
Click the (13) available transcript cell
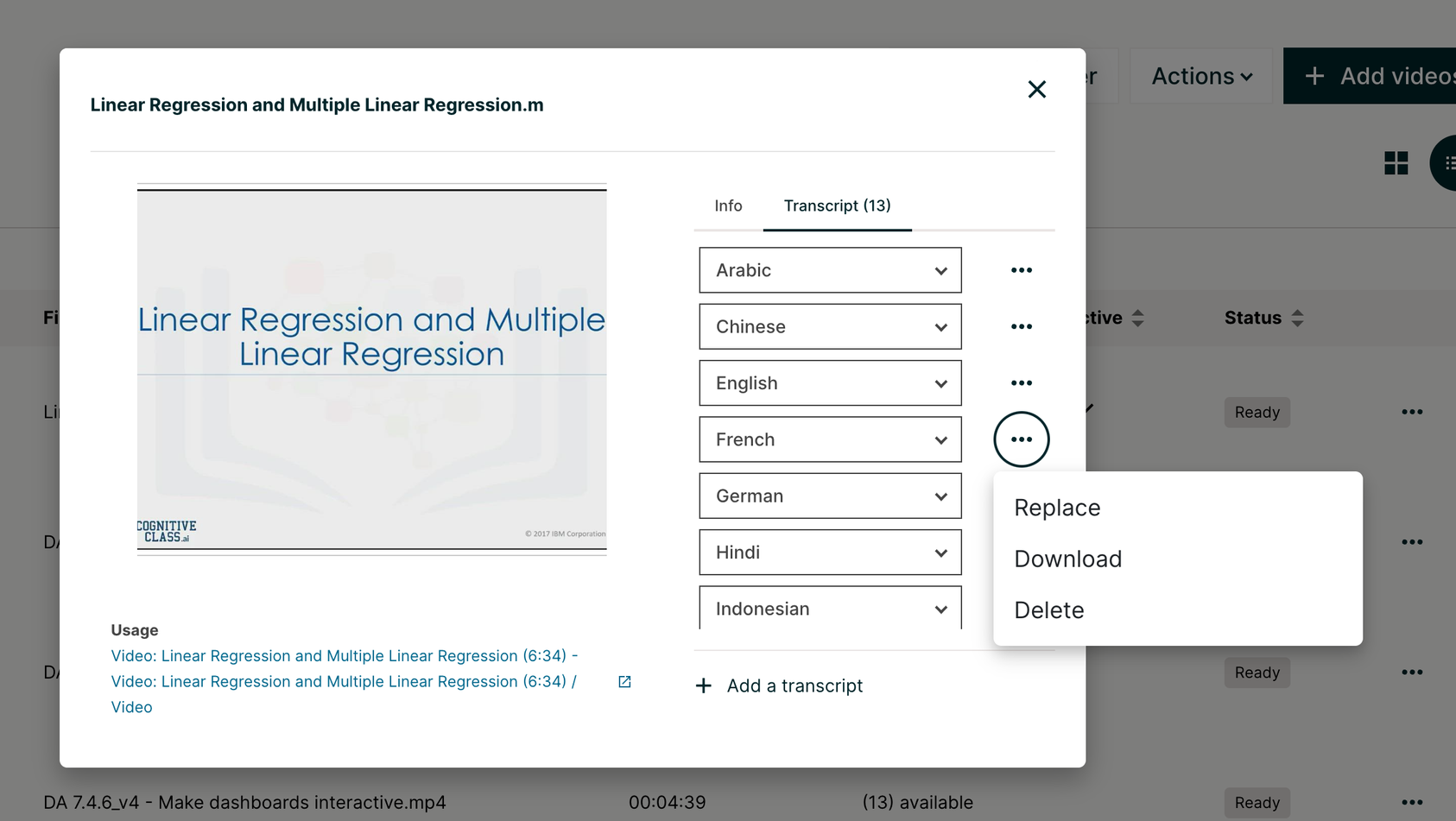click(x=917, y=802)
